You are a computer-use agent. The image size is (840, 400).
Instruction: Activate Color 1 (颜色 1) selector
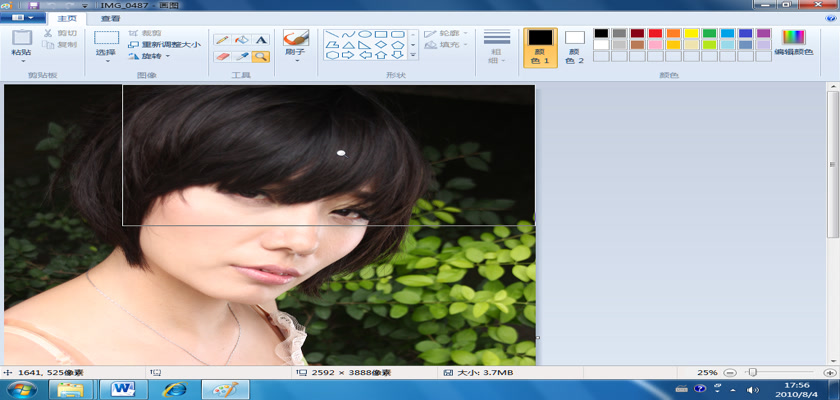click(x=540, y=47)
